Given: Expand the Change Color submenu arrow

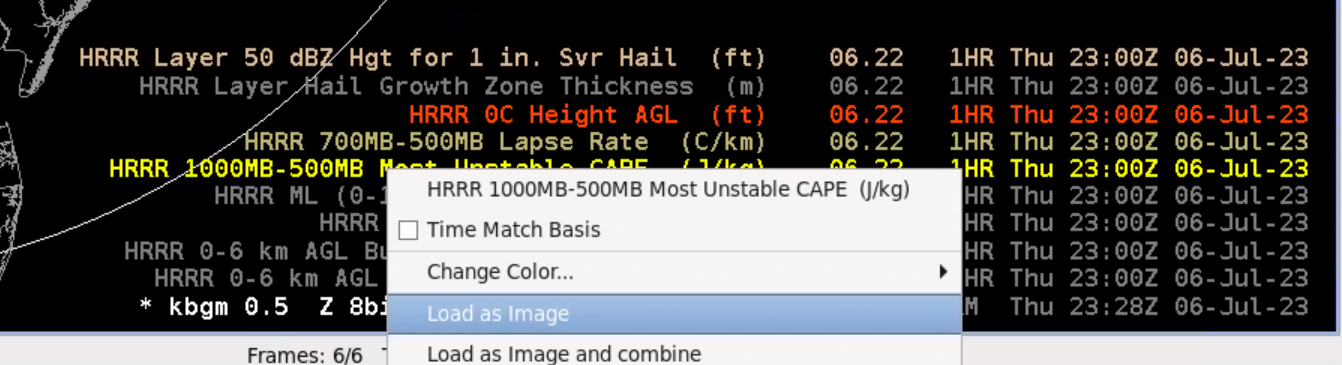Looking at the screenshot, I should (x=943, y=271).
